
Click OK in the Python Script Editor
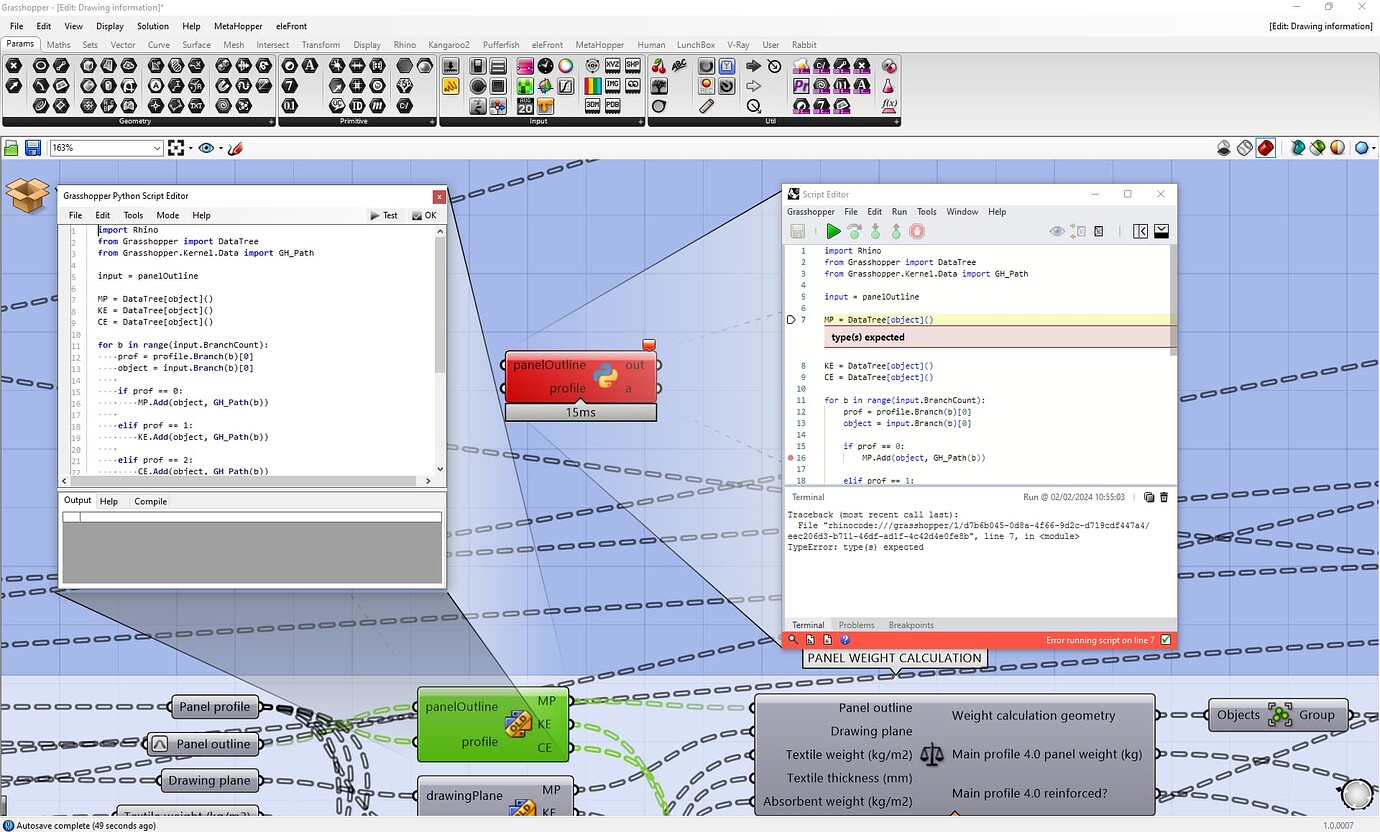coord(430,215)
